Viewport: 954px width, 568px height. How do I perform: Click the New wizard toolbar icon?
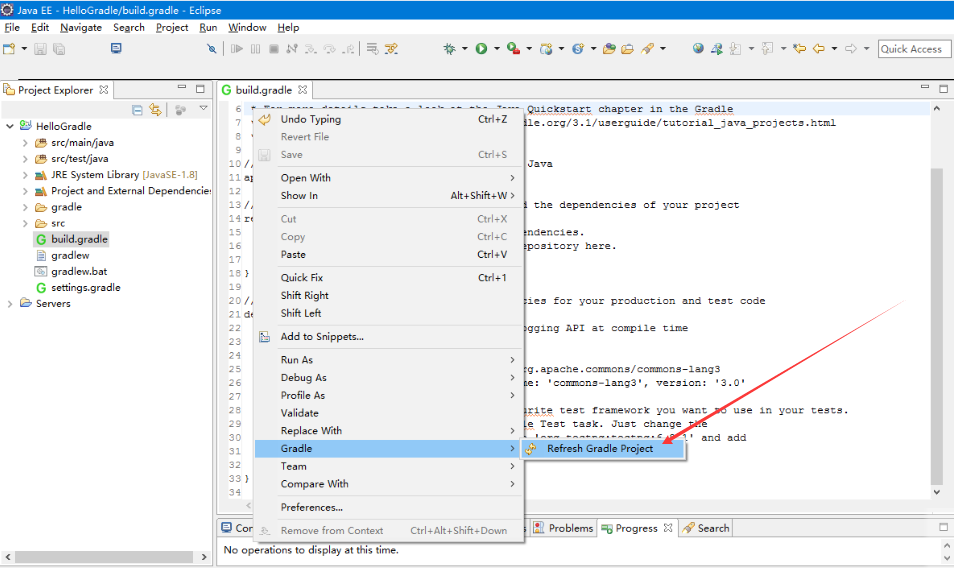(9, 49)
